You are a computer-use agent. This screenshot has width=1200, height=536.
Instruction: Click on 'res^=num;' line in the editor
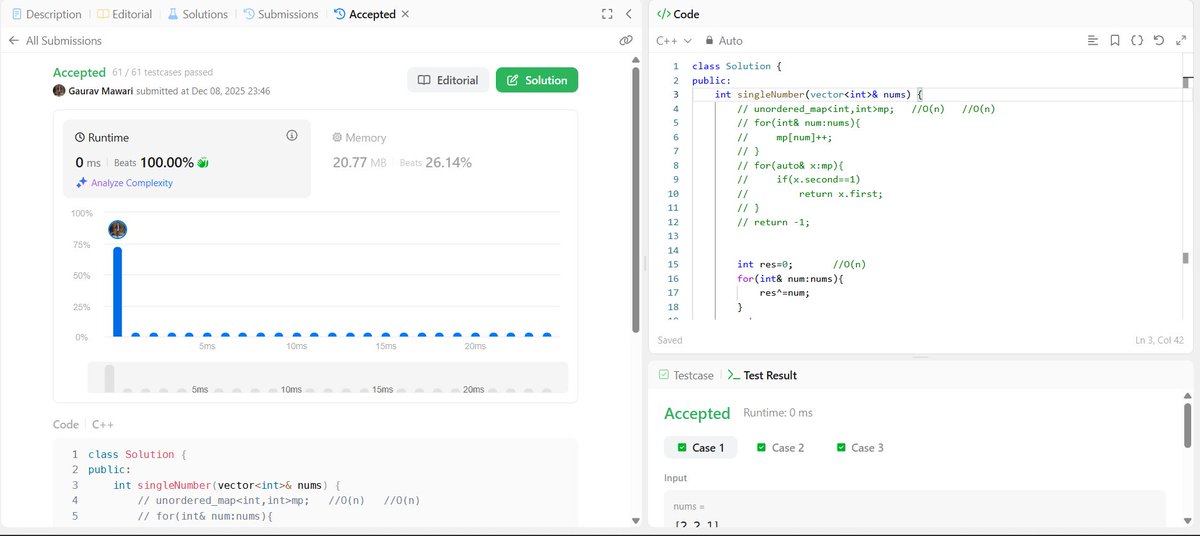point(784,293)
